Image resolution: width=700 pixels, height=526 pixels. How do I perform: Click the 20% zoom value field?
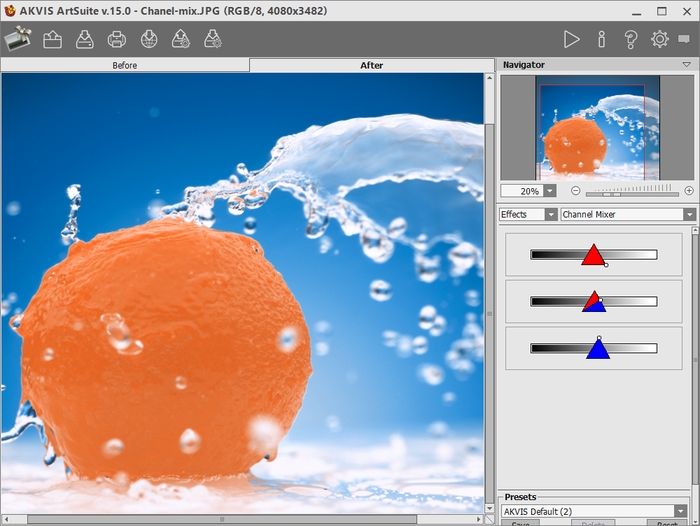[521, 191]
